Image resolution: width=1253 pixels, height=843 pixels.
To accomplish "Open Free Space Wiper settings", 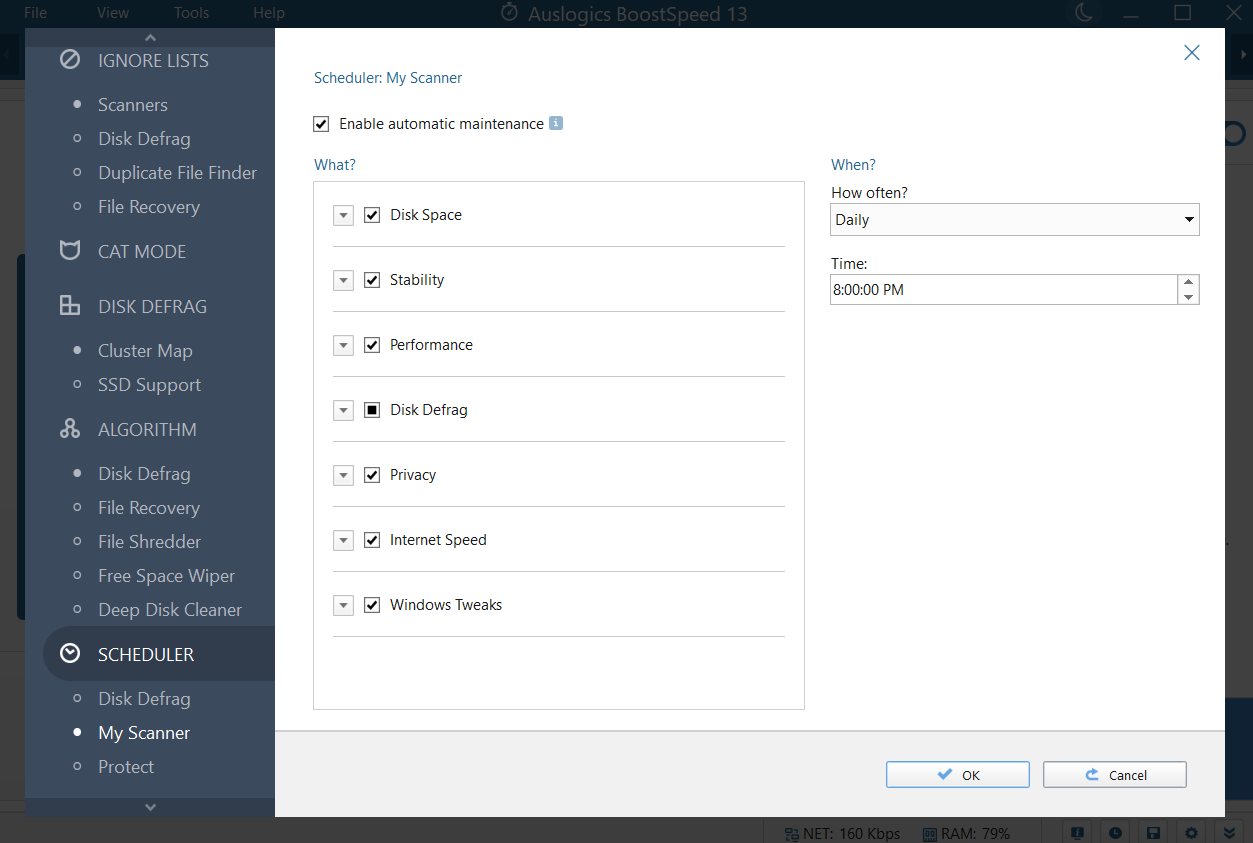I will tap(167, 576).
